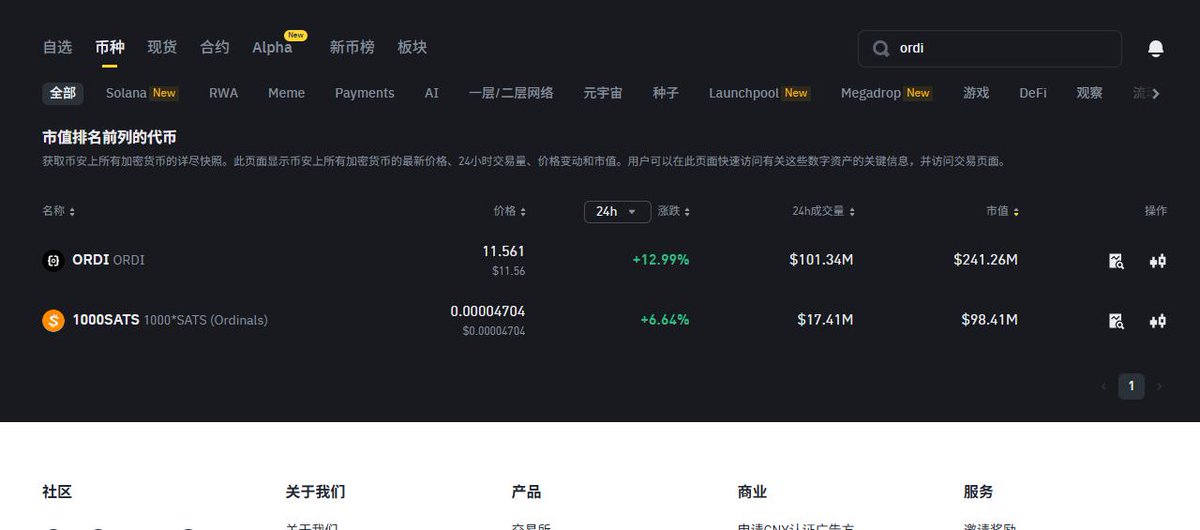
Task: Click ORDI market cap $241.26M
Action: coord(986,260)
